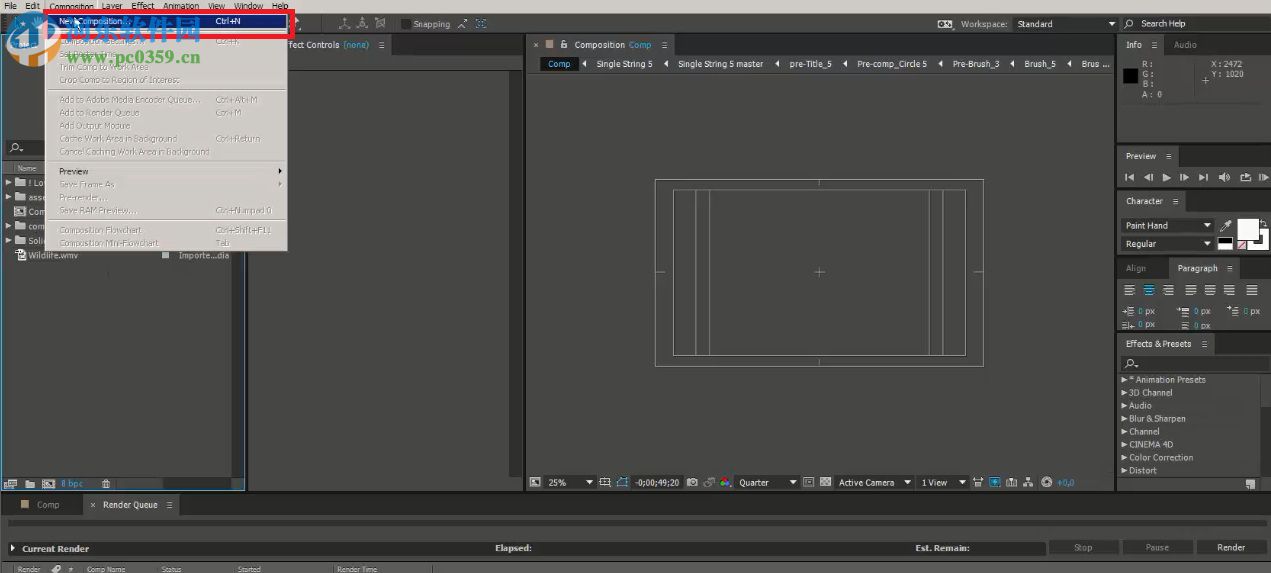Toggle the transparency grid
Image resolution: width=1271 pixels, height=573 pixels.
pyautogui.click(x=825, y=483)
